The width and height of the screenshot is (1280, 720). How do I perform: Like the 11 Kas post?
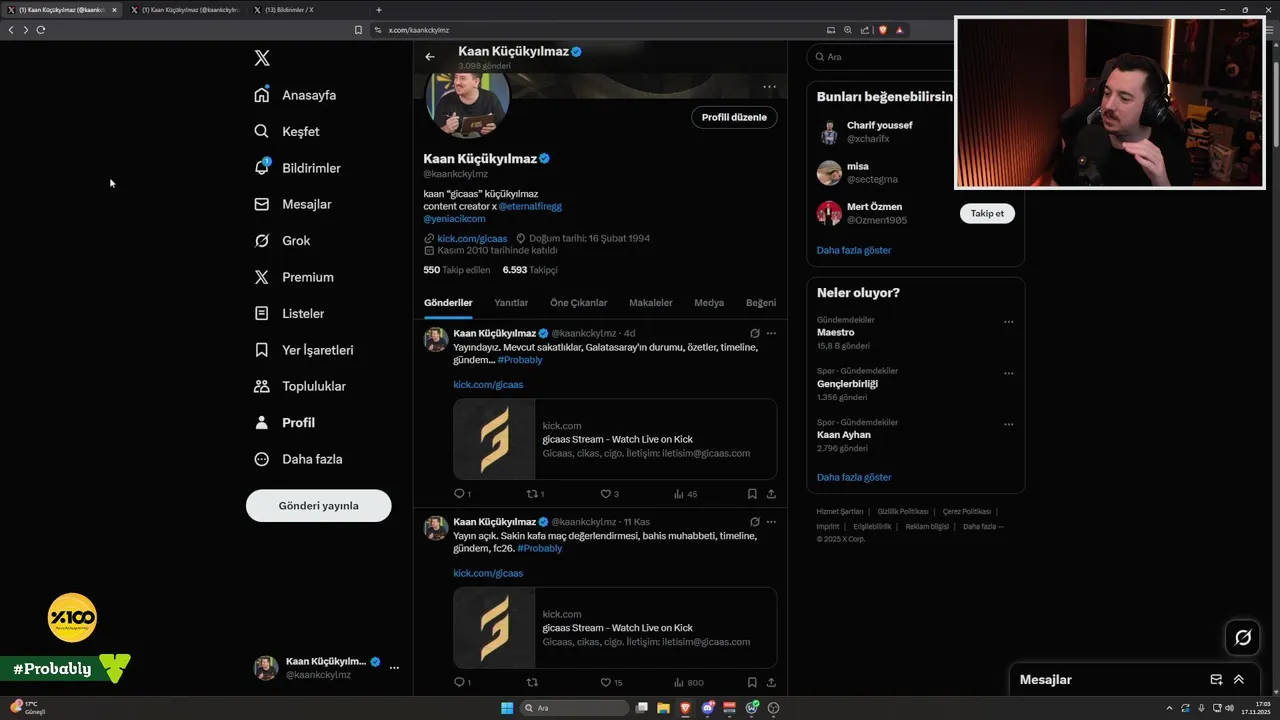[611, 683]
